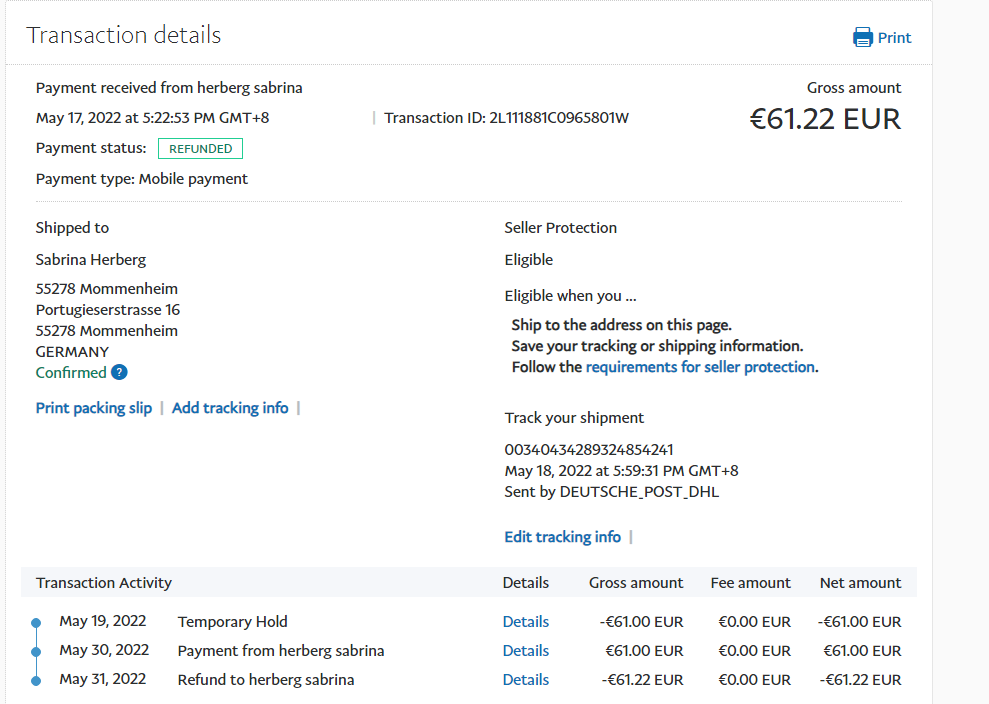
Task: Click the May 30 timeline dot marker
Action: click(x=36, y=651)
